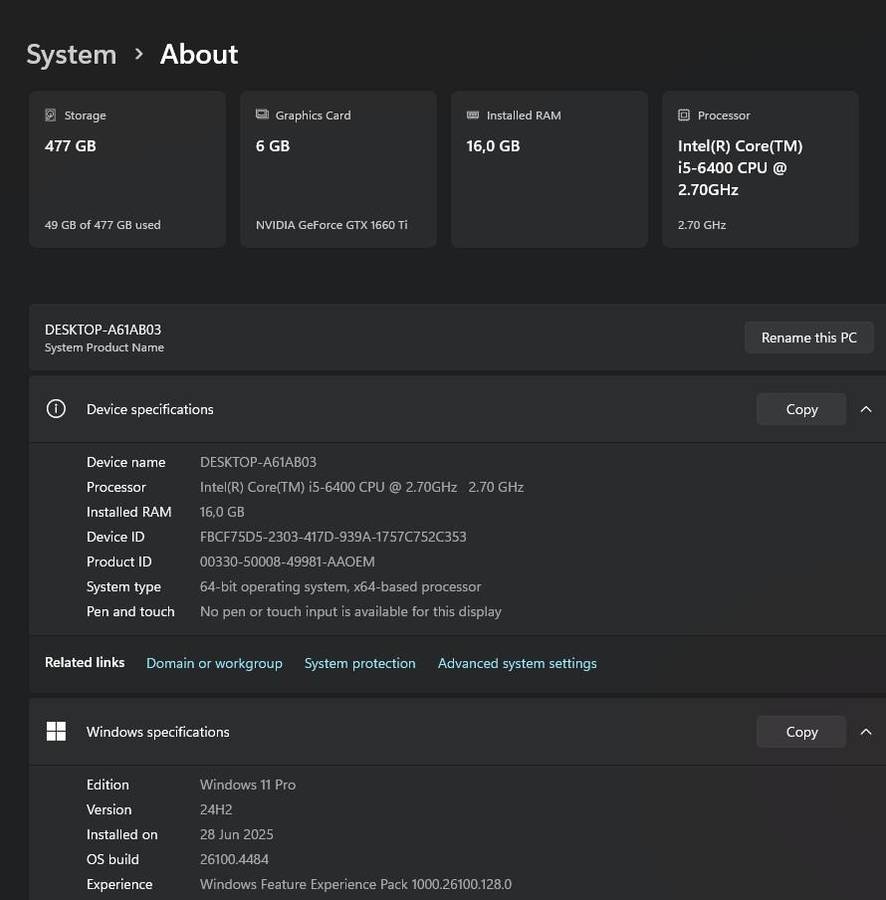Click the Device specifications info icon
This screenshot has width=886, height=900.
[56, 409]
